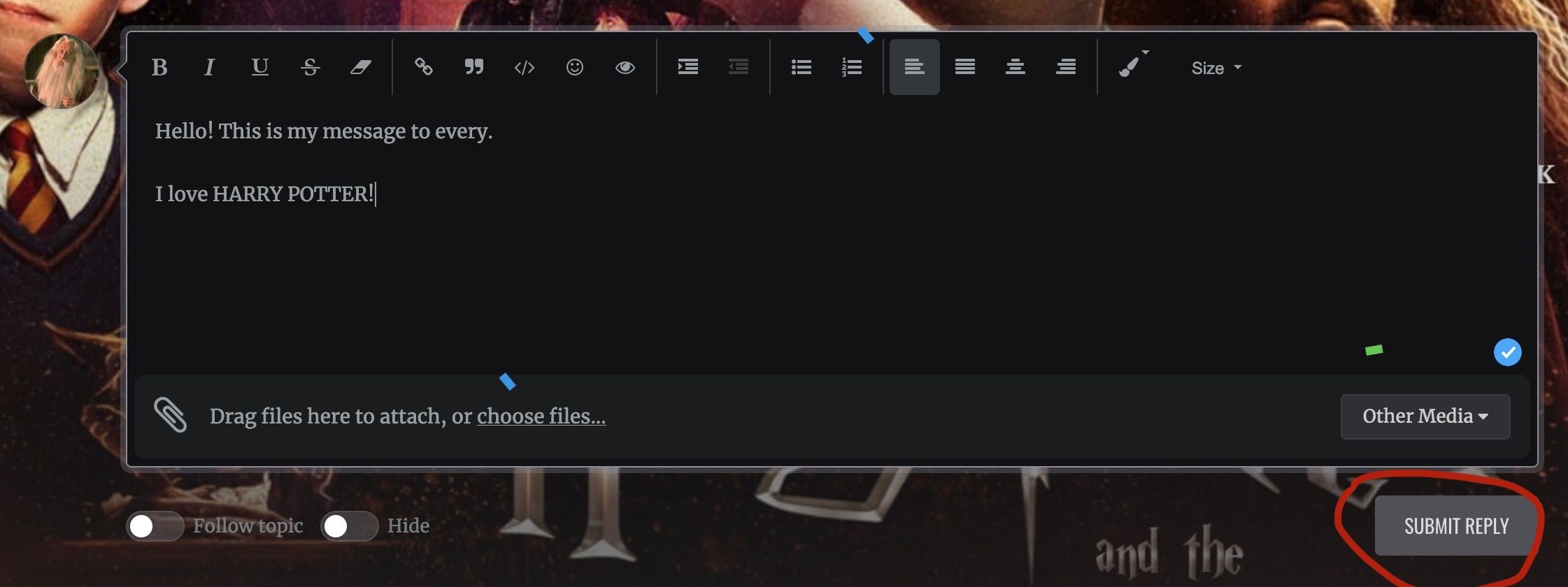
Task: Click the line 'Hello! This is my message to every.'
Action: click(x=324, y=131)
